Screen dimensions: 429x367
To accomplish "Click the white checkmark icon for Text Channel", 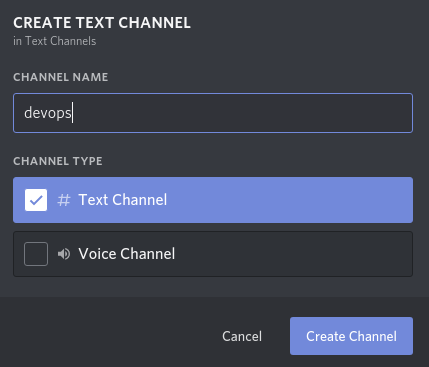I will coord(36,200).
